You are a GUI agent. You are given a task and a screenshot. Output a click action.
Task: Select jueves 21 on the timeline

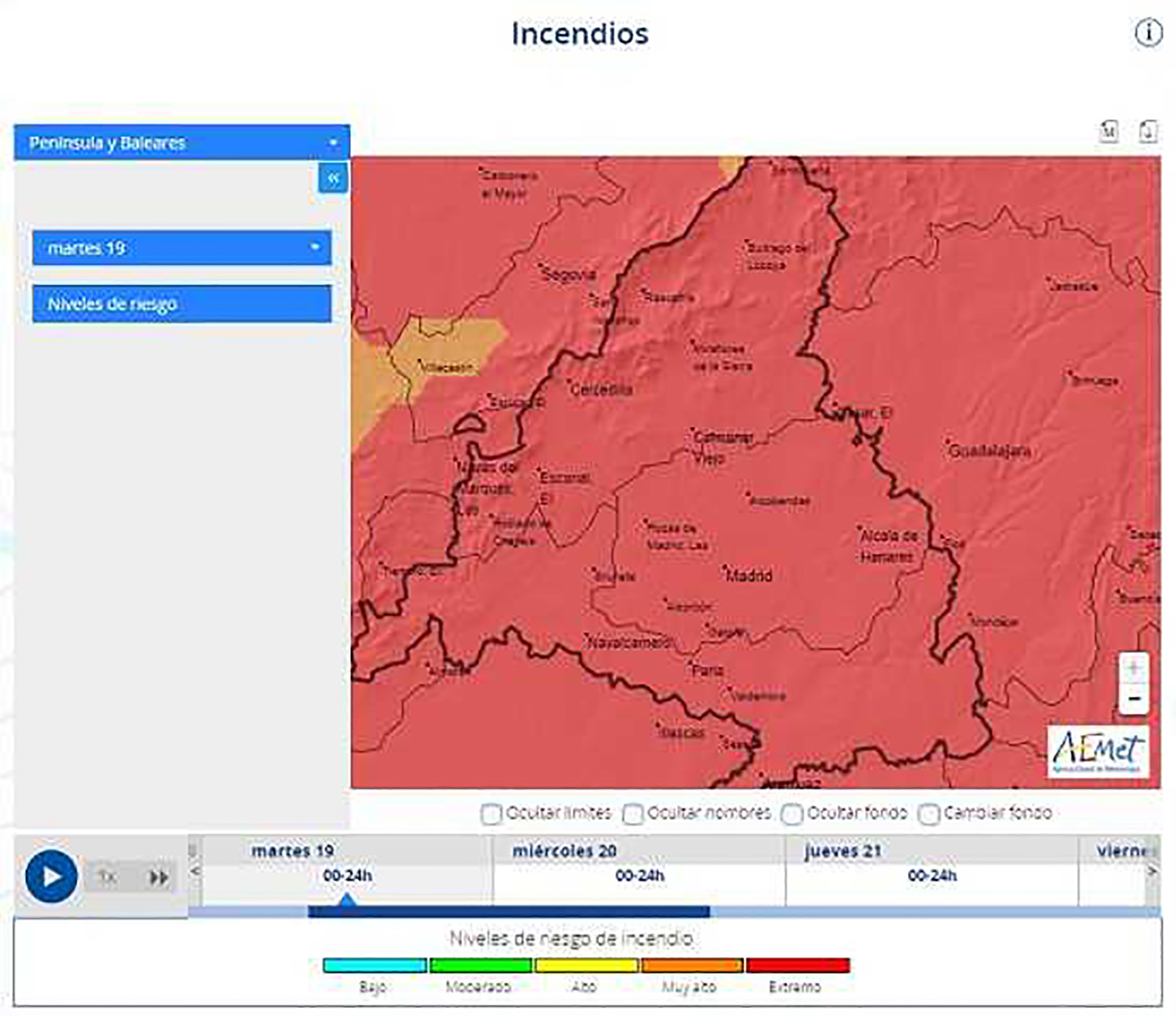click(x=931, y=875)
